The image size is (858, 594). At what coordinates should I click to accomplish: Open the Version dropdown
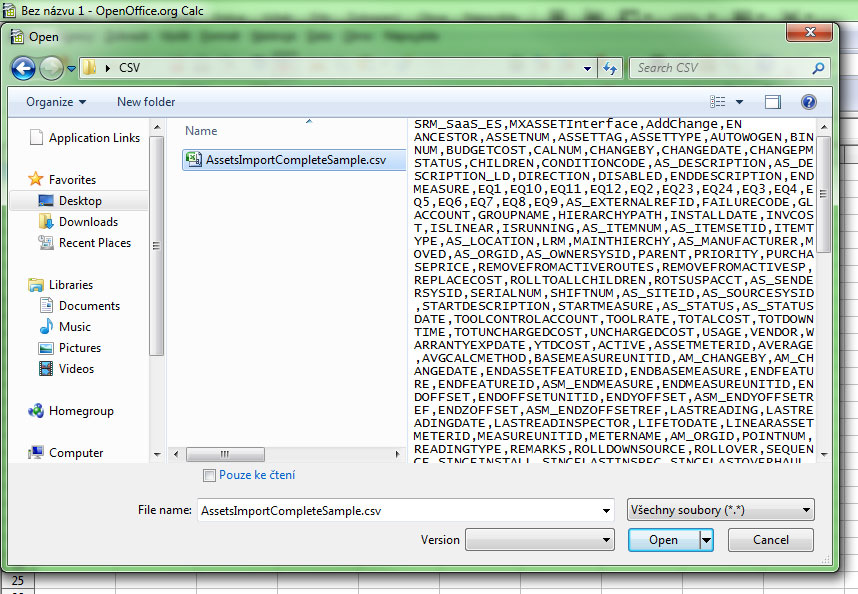coord(540,540)
